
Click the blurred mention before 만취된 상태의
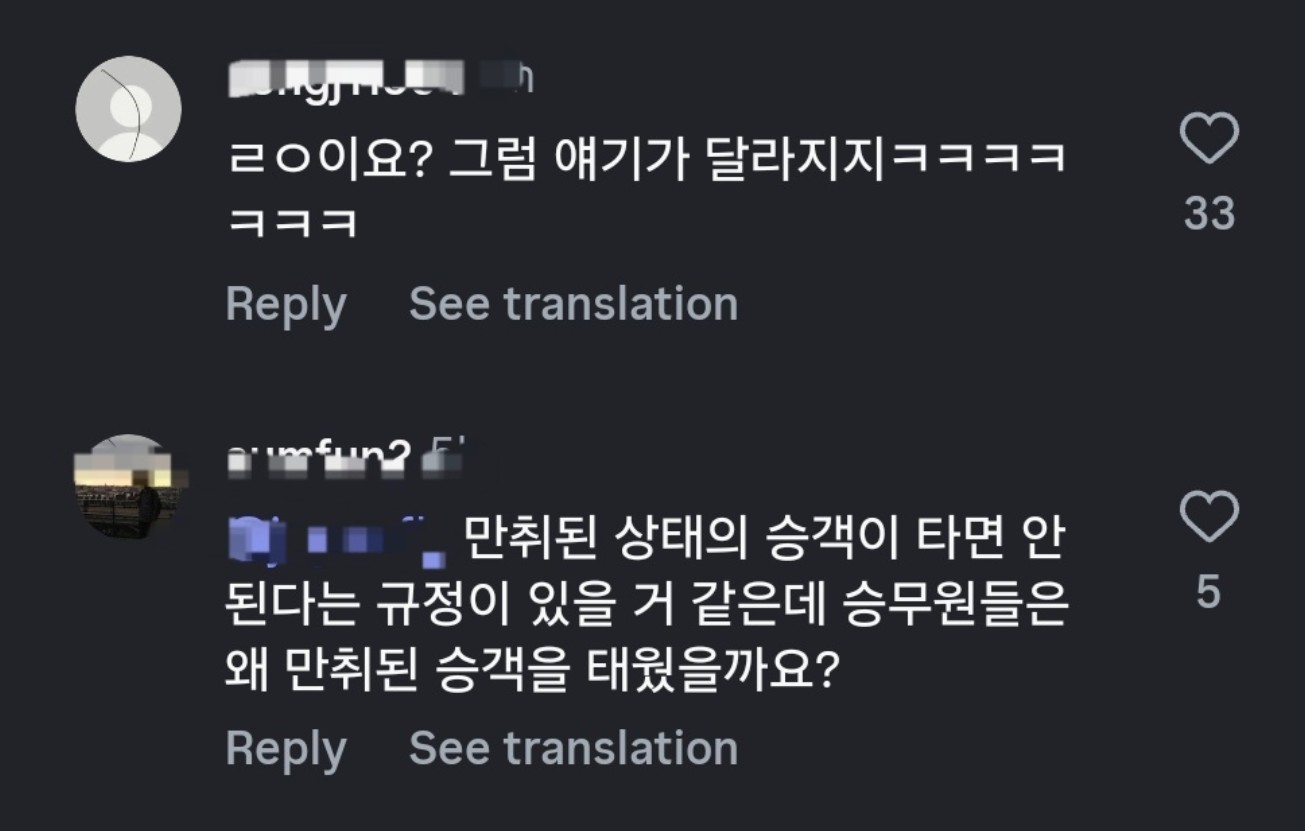coord(337,542)
